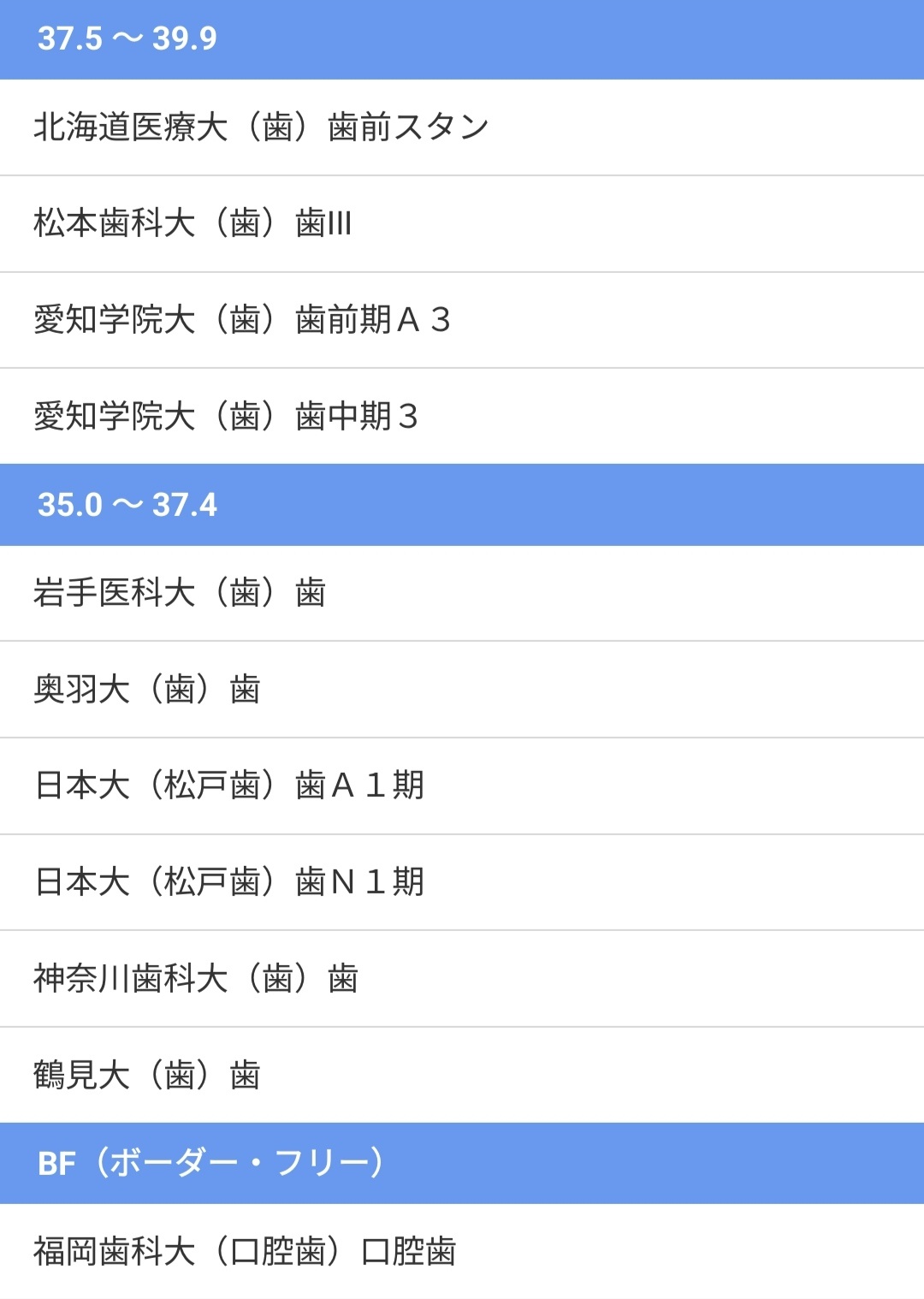
Task: Open 愛知学院大（歯）歯中期3 entry
Action: click(x=226, y=417)
